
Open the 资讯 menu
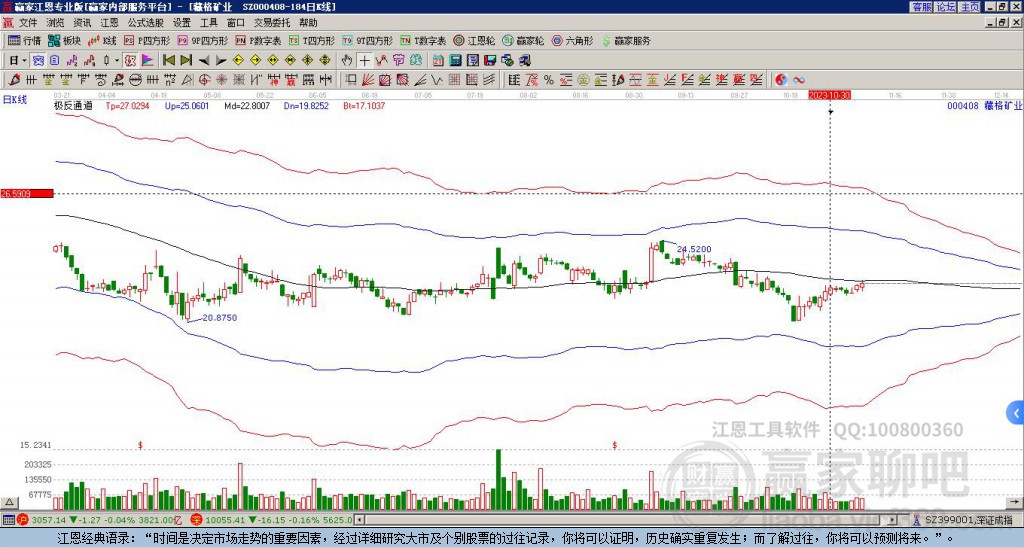coord(82,23)
